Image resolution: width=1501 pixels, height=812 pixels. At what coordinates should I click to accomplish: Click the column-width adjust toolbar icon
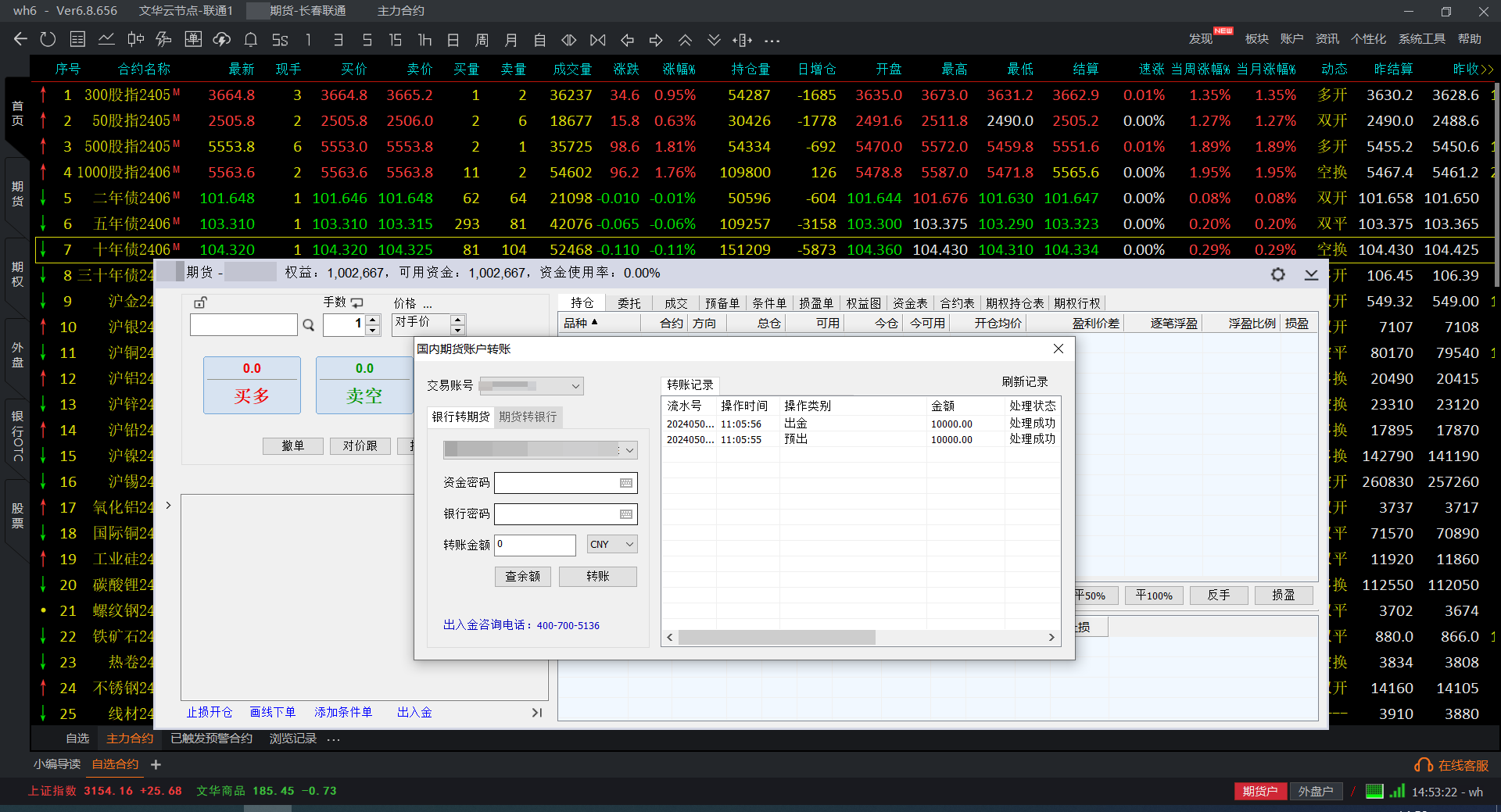point(743,40)
